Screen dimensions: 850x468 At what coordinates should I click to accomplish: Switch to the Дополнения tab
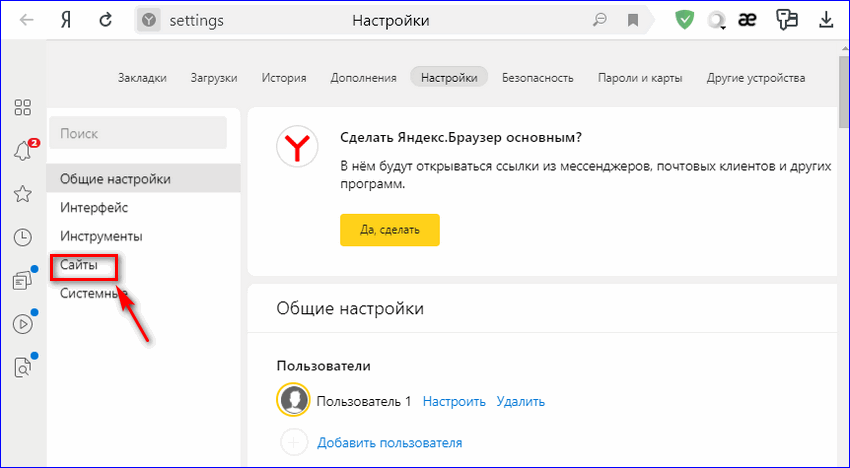tap(363, 78)
